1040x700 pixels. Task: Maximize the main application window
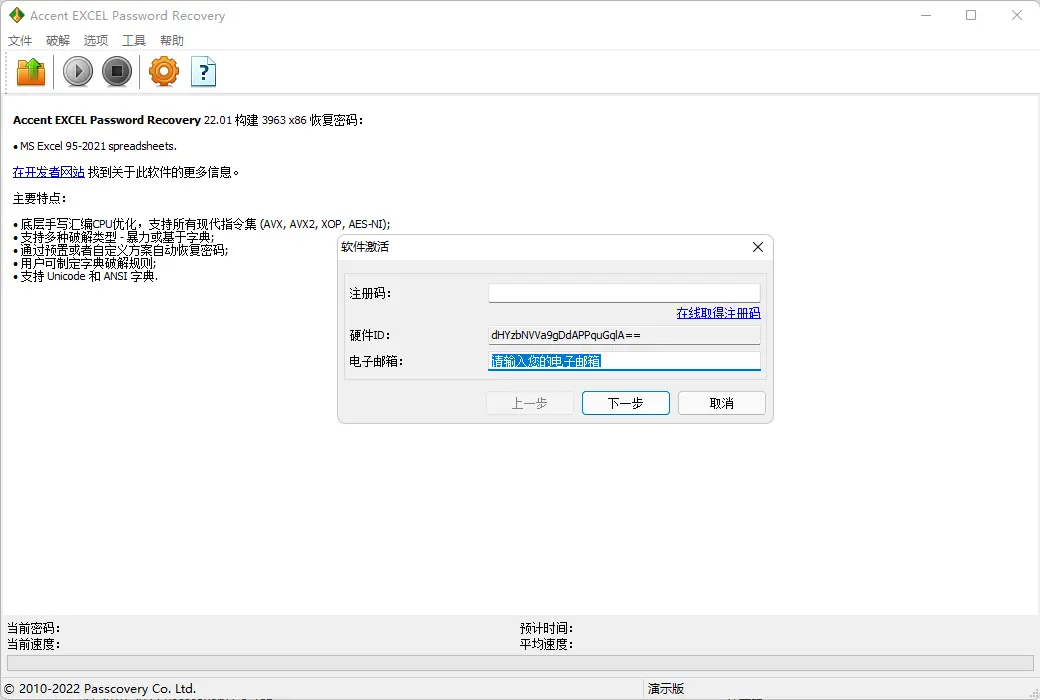pos(971,15)
